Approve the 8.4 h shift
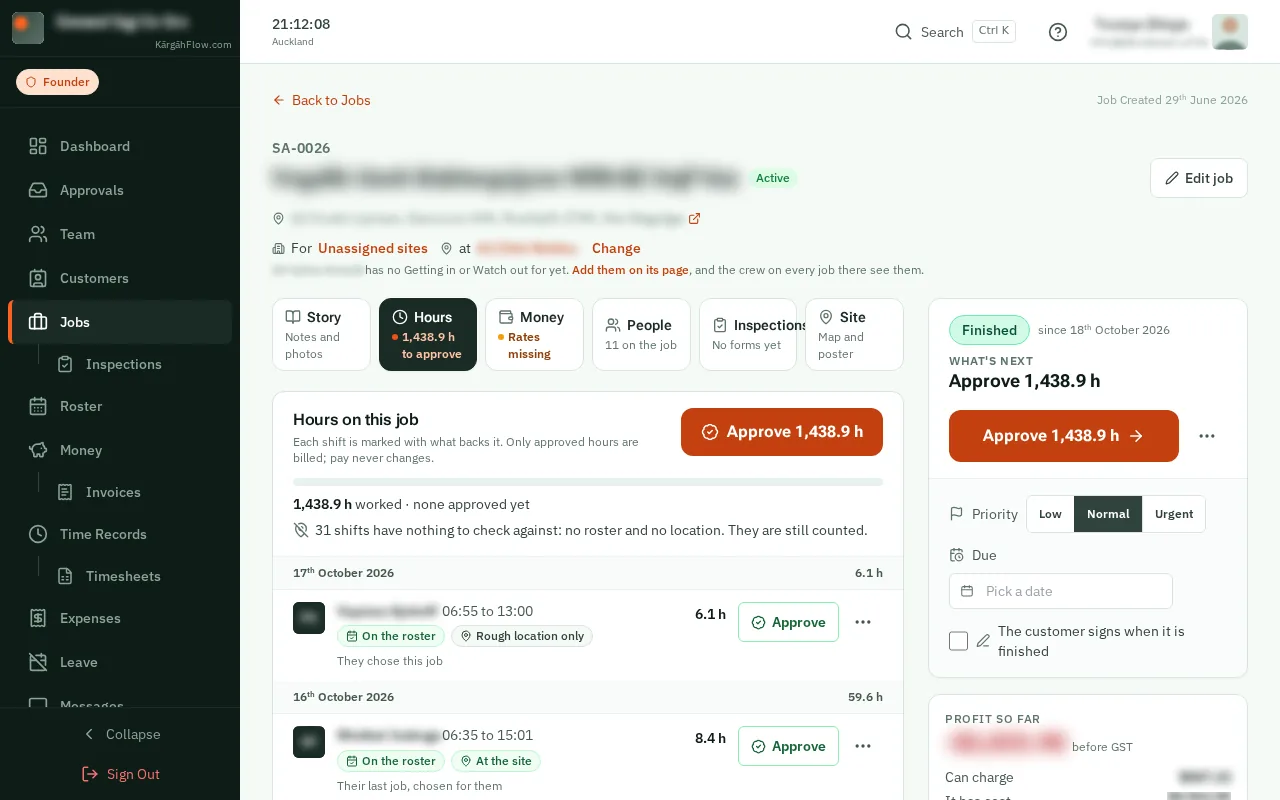The image size is (1280, 800). pos(788,746)
